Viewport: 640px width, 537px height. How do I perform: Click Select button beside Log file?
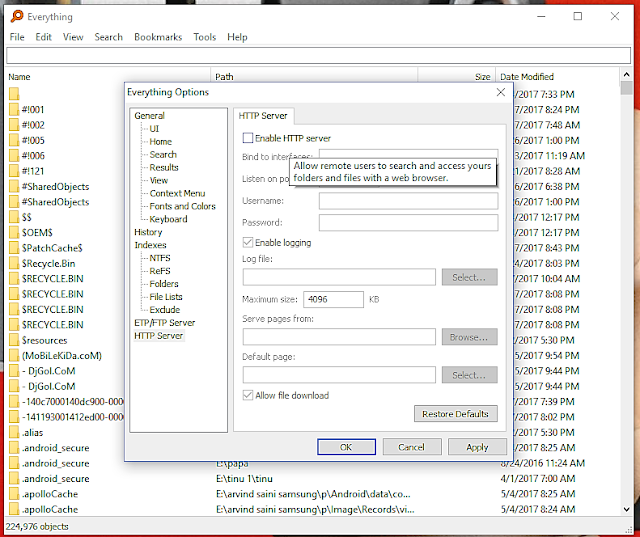click(469, 277)
